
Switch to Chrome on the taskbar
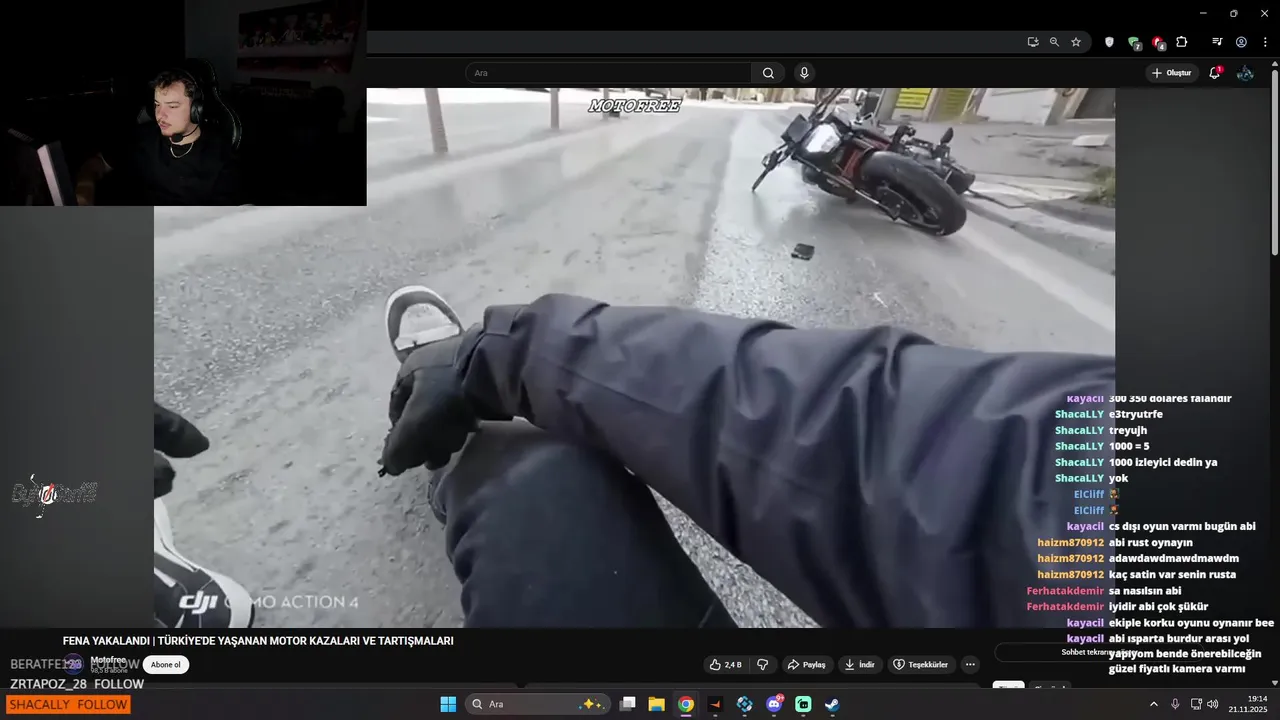(x=685, y=704)
